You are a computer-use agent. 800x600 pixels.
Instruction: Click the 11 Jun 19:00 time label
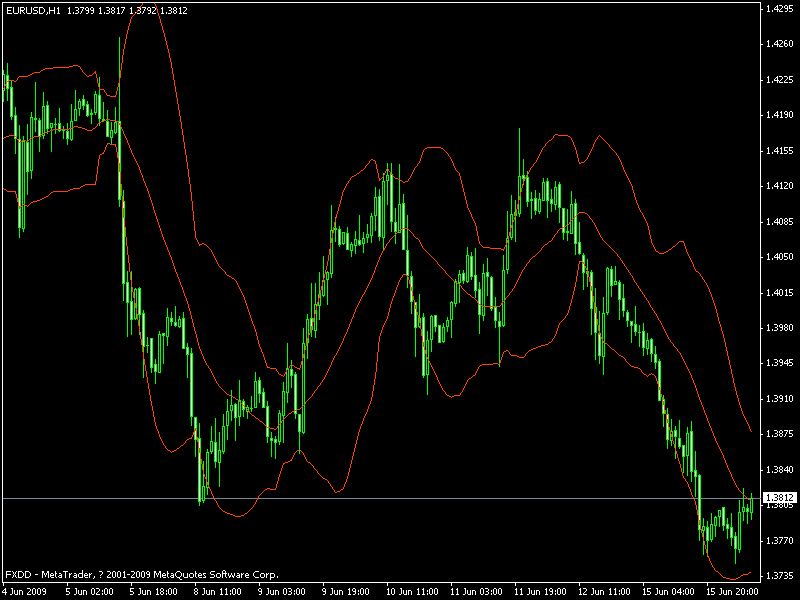(x=540, y=592)
